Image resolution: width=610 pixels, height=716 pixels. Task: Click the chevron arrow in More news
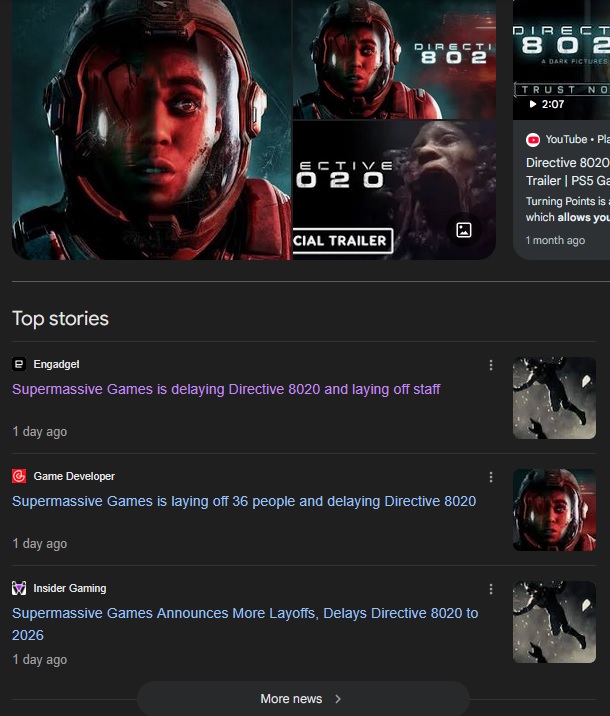coord(338,699)
